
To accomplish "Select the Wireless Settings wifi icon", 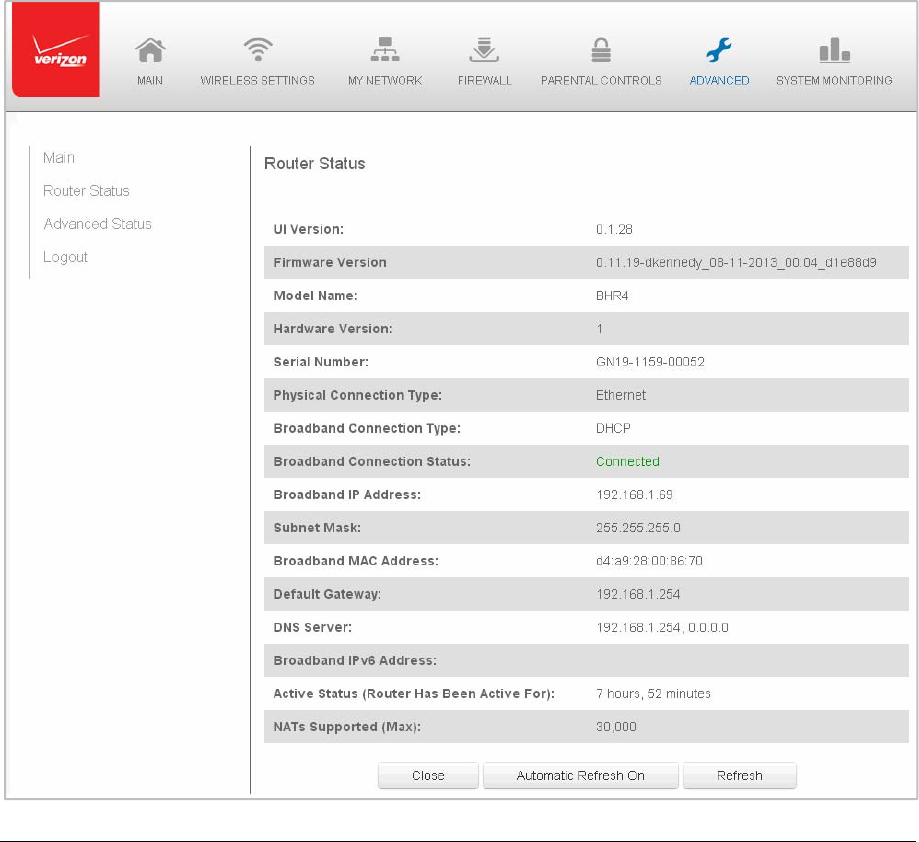I will click(258, 49).
